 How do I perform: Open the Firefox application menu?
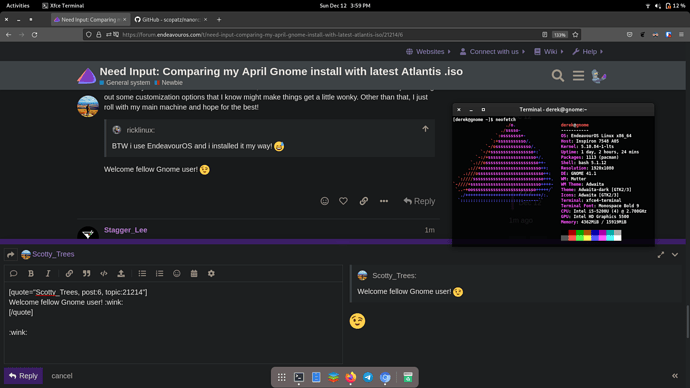681,34
